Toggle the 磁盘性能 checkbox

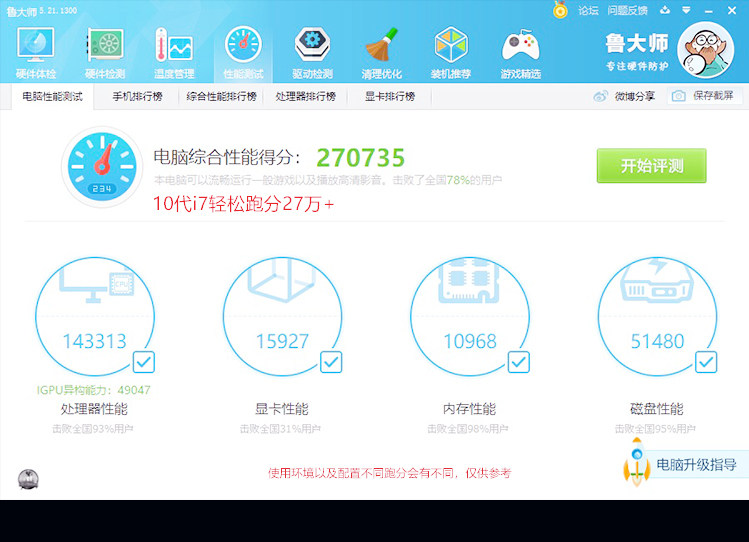(x=706, y=362)
